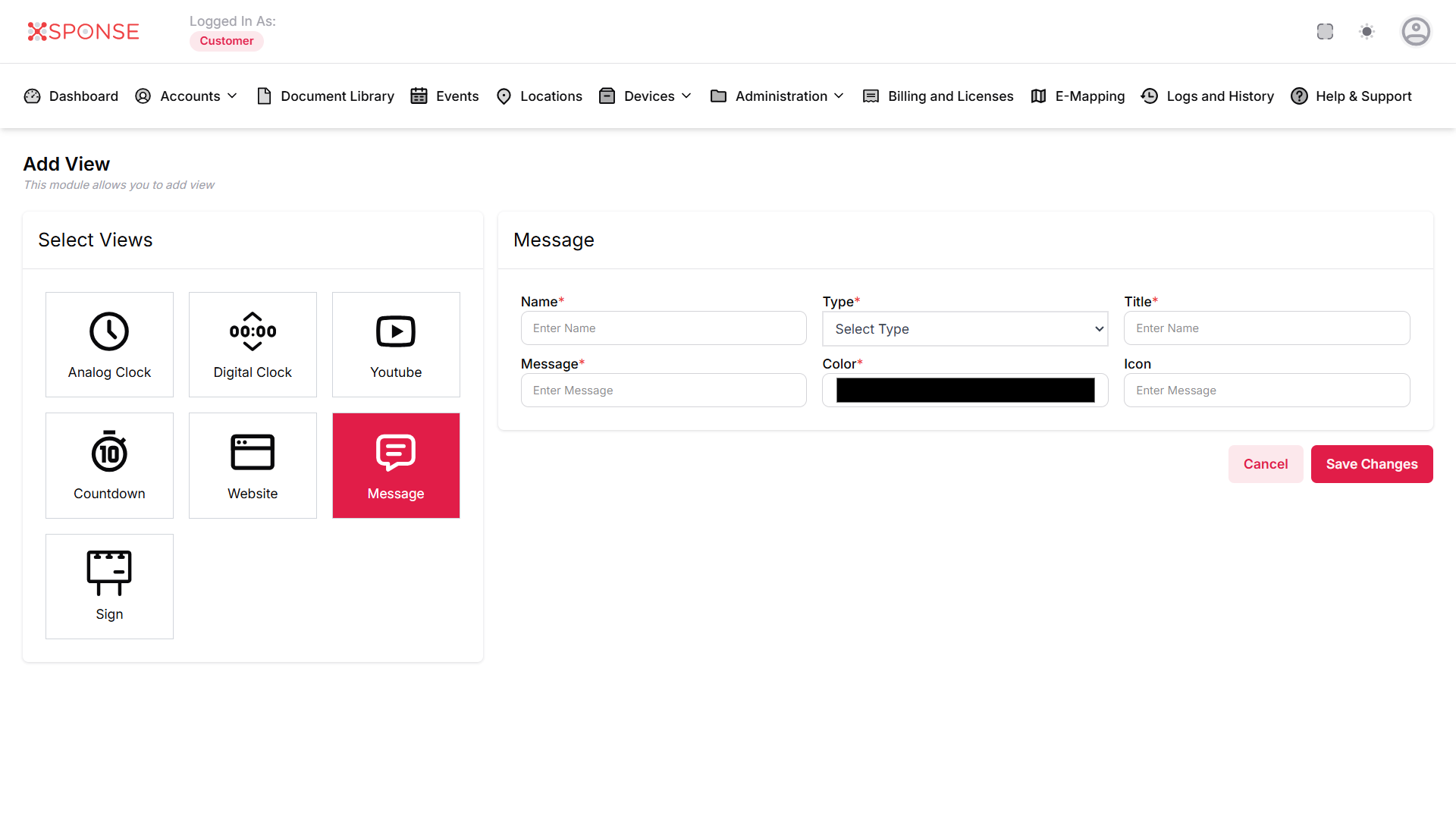1456x819 pixels.
Task: Click the highlighted Message view tile
Action: click(x=396, y=466)
